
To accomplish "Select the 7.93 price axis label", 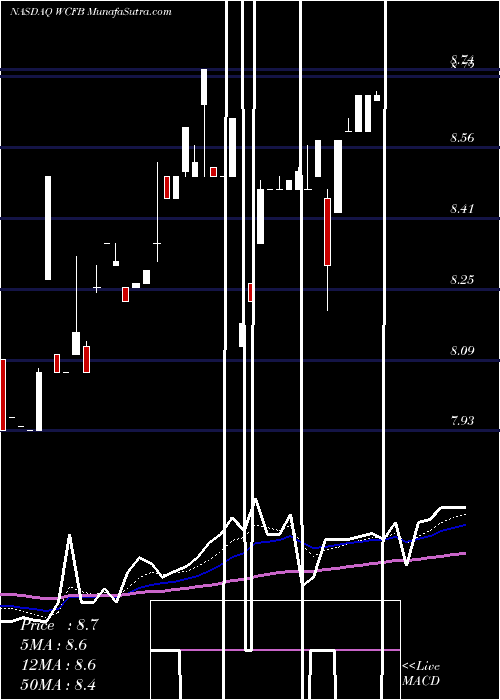I will 462,421.
